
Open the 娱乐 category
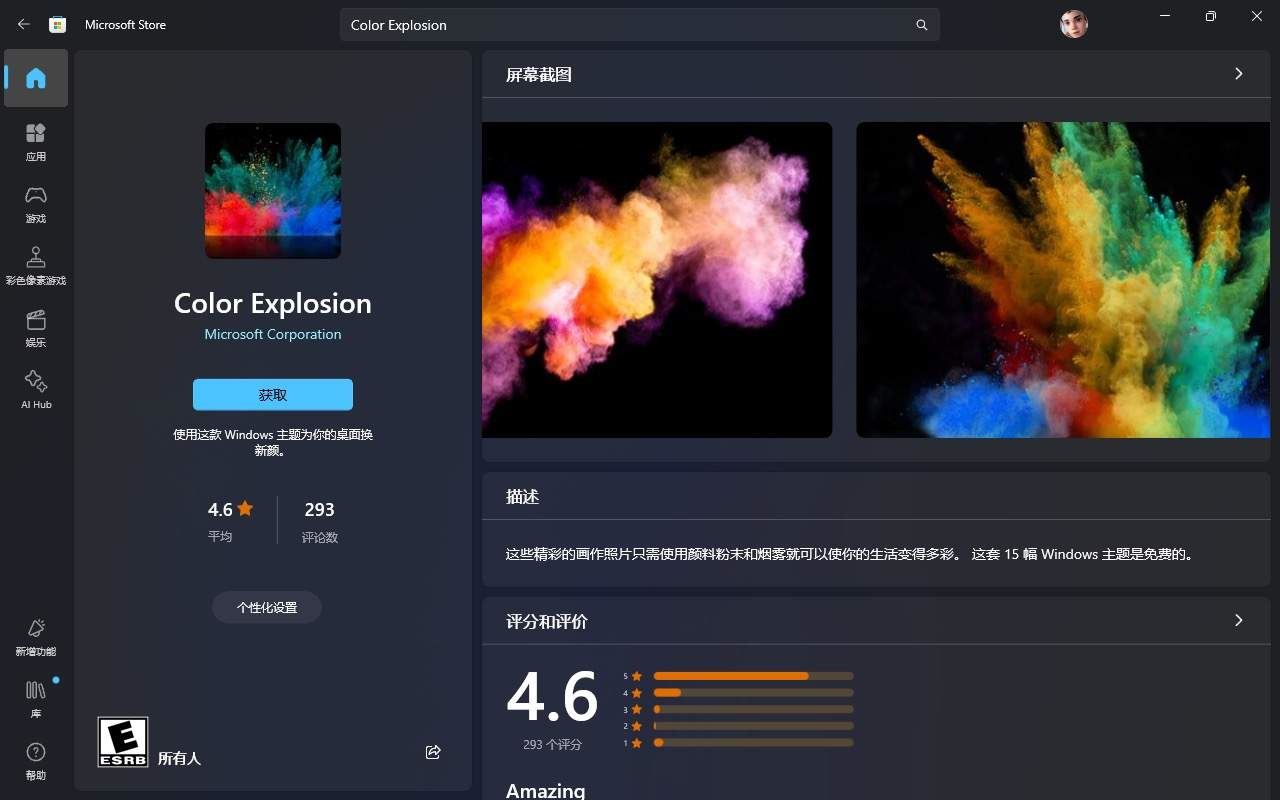click(35, 328)
